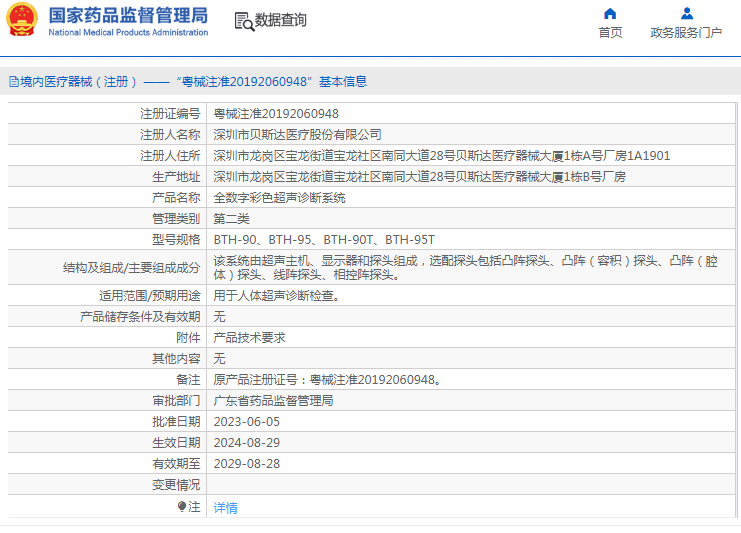Select 深圳市贝斯达医疗股份有限公司 registrant name
This screenshot has height=533, width=741.
297,135
